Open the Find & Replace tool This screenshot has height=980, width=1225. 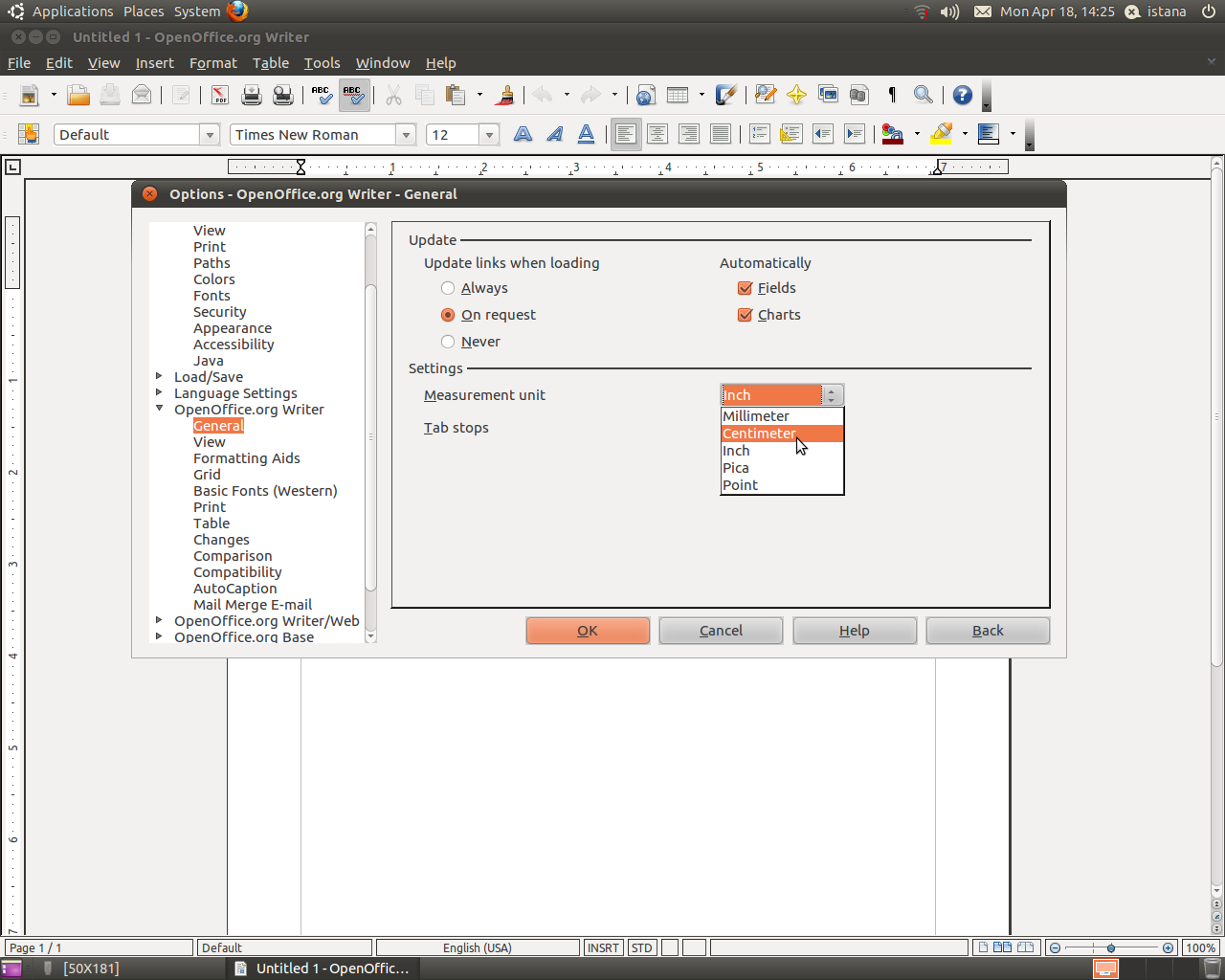[x=766, y=95]
